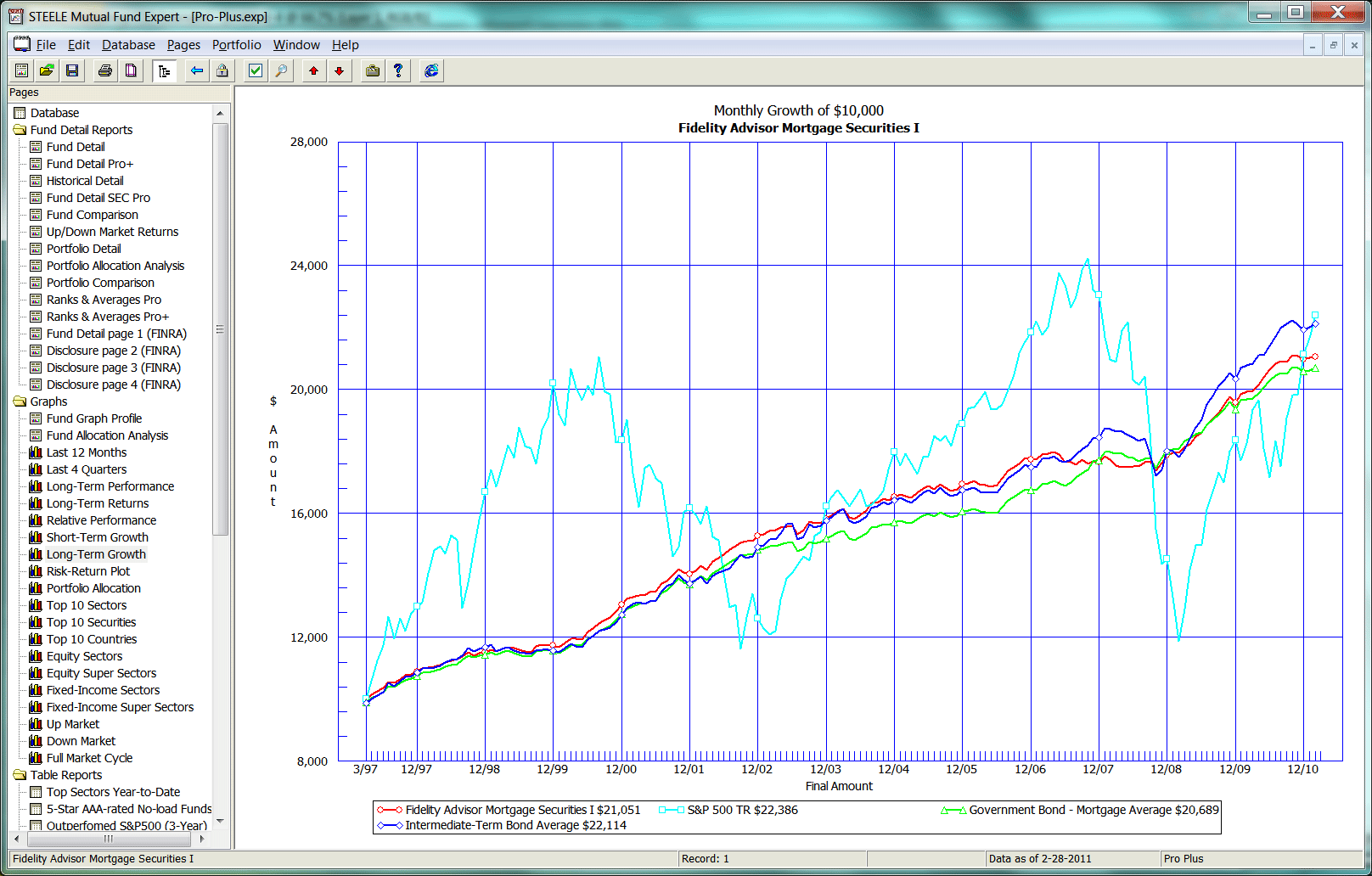Click Last 12 Months graph icon
Screen dimensions: 1372x876
point(36,452)
